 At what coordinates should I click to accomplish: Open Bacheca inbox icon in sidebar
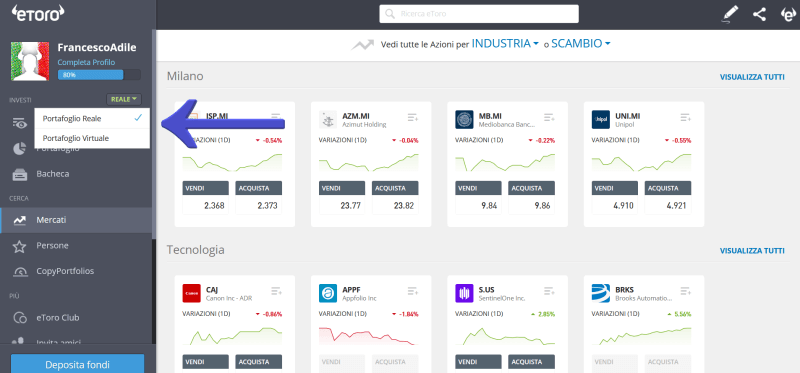(20, 174)
